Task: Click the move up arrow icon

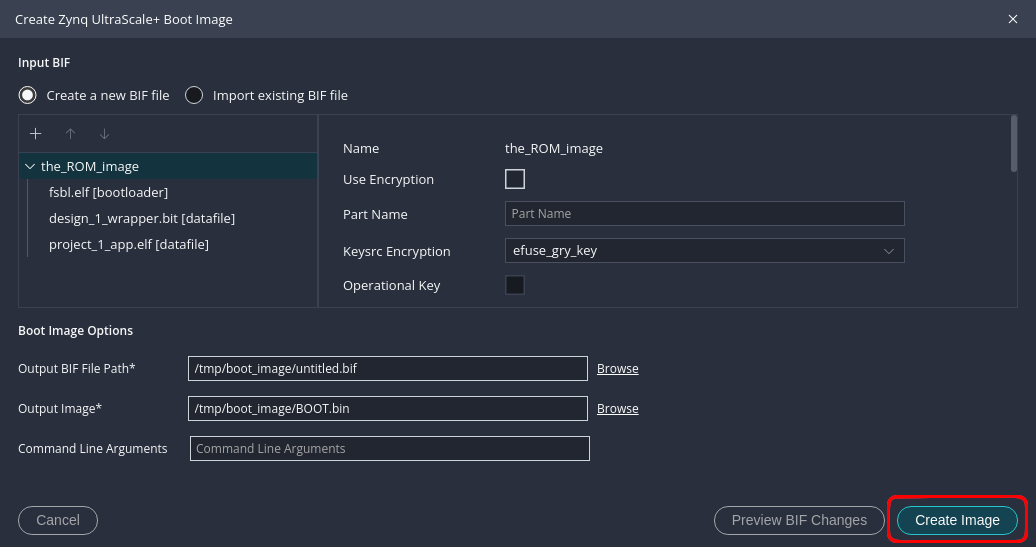Action: 70,134
